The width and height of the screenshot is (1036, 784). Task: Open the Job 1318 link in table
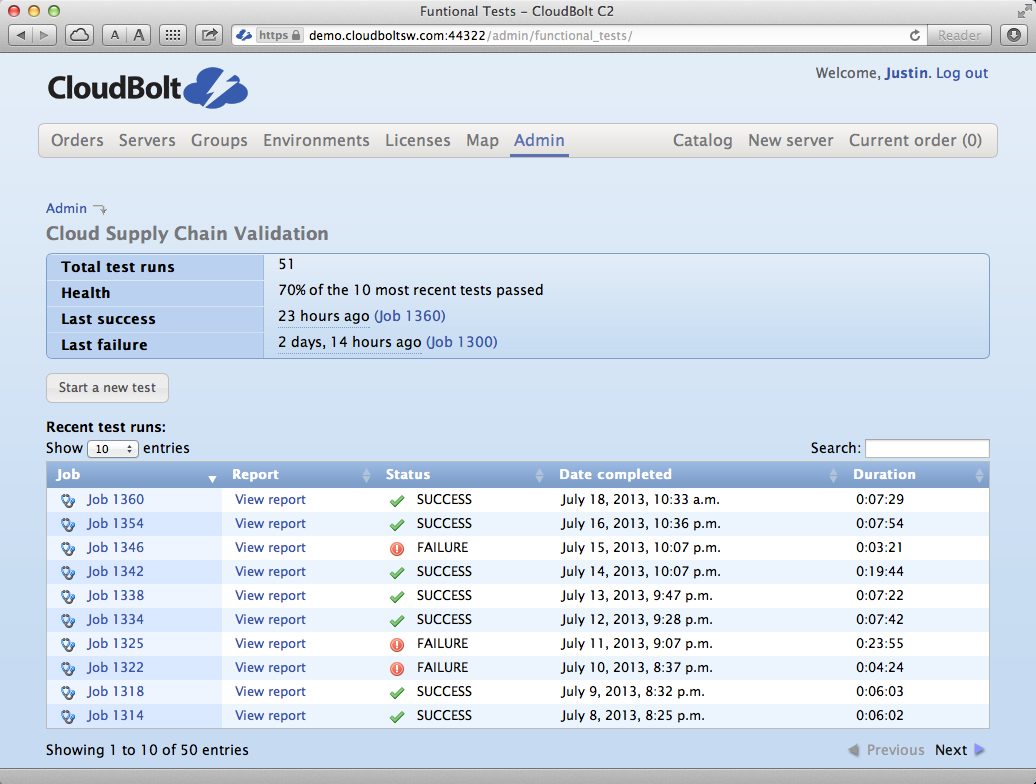click(x=116, y=692)
